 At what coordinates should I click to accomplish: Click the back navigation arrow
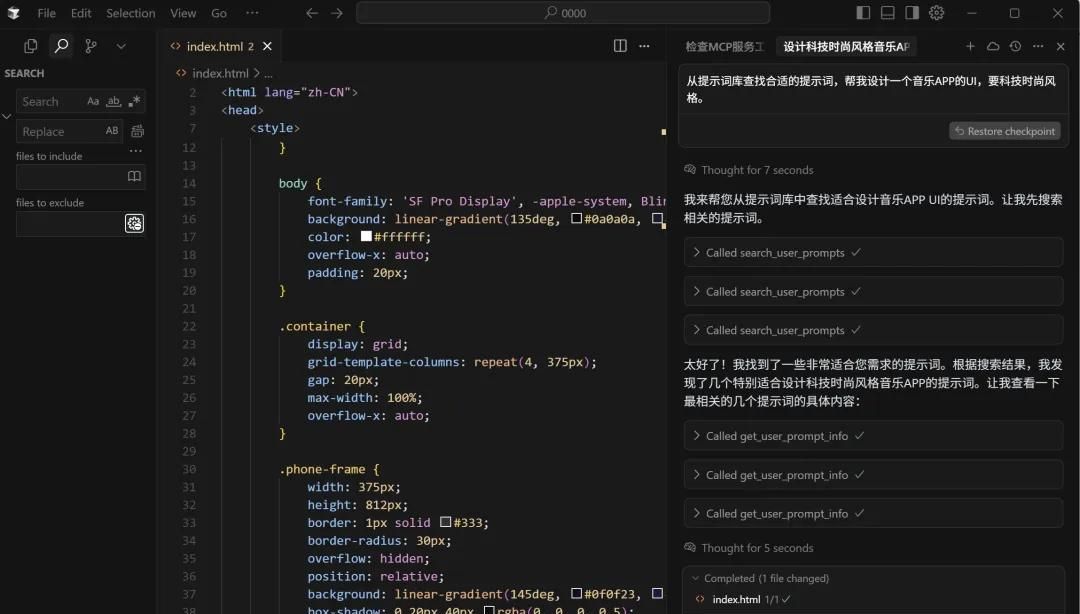tap(310, 13)
